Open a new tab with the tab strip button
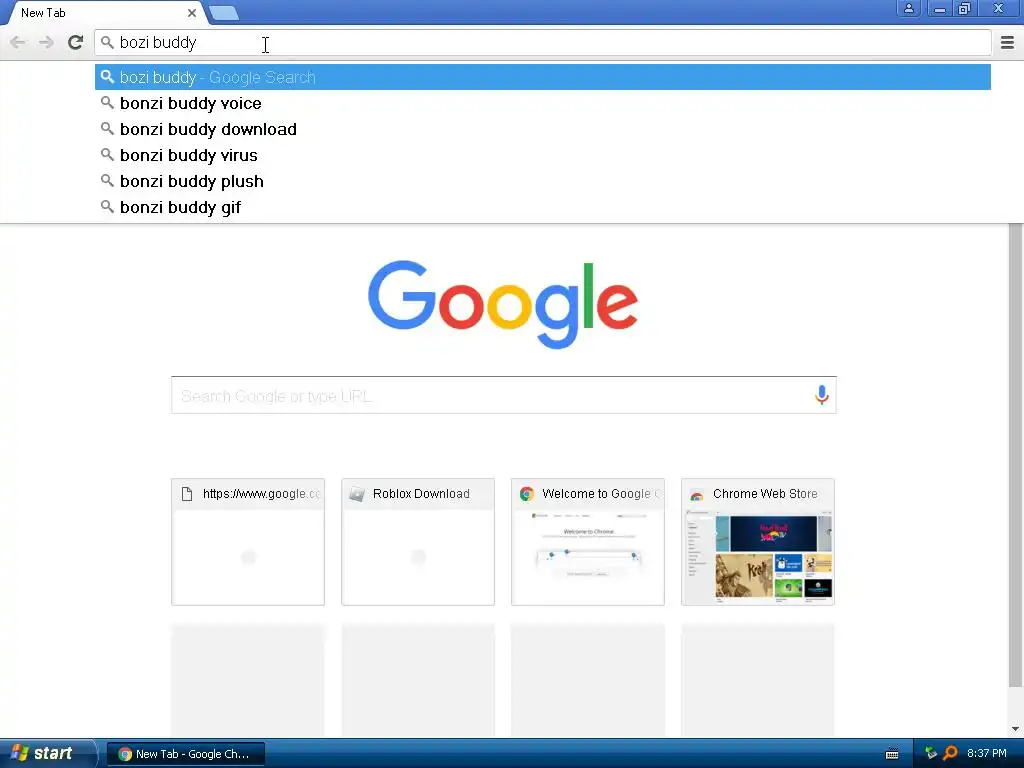 (224, 13)
